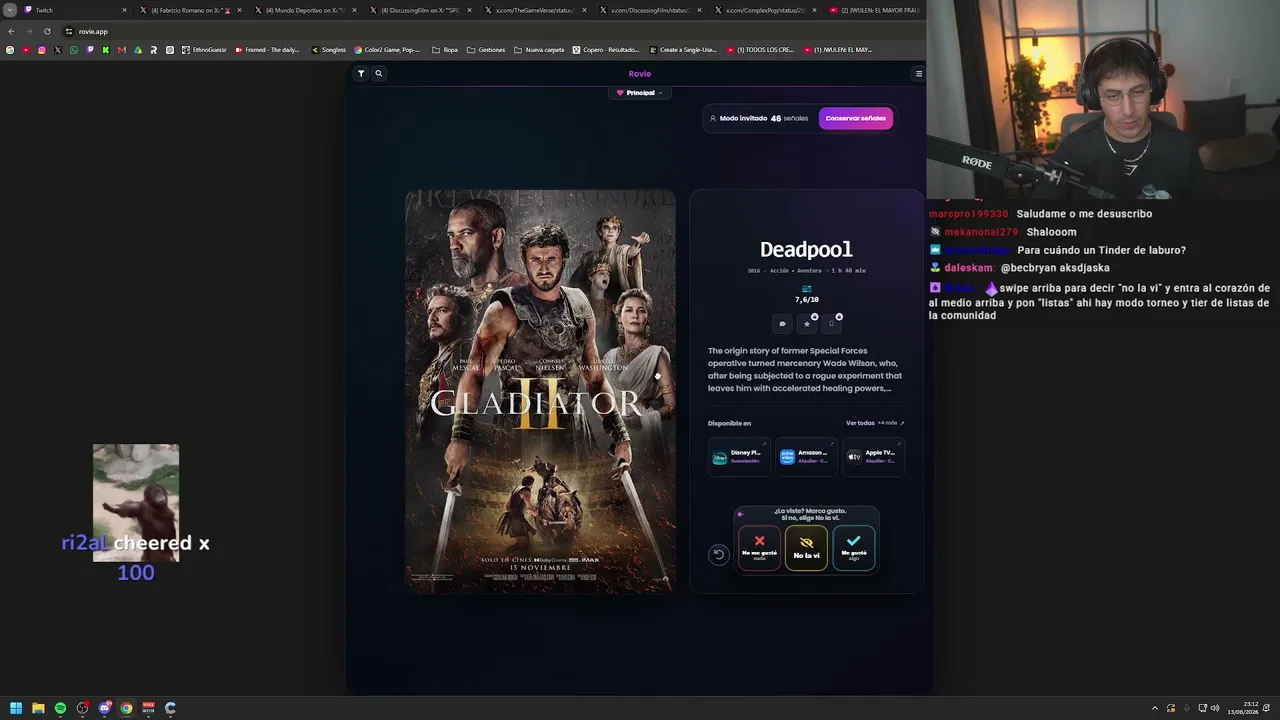Screen dimensions: 1280x720
Task: Open File Explorer from the taskbar
Action: [38, 708]
